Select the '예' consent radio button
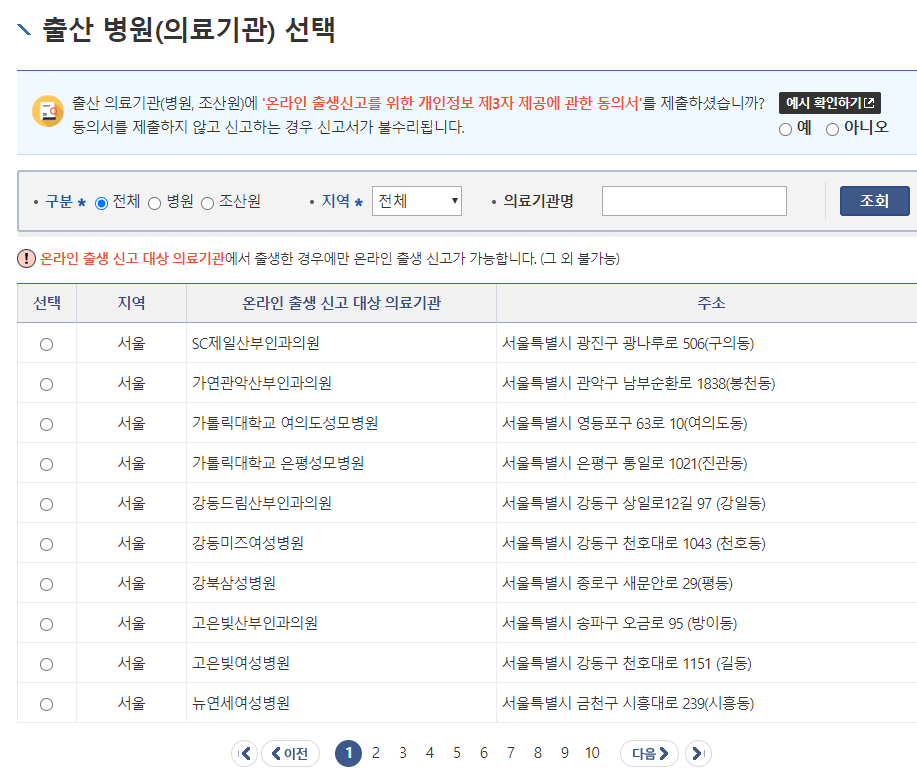917x775 pixels. (786, 128)
